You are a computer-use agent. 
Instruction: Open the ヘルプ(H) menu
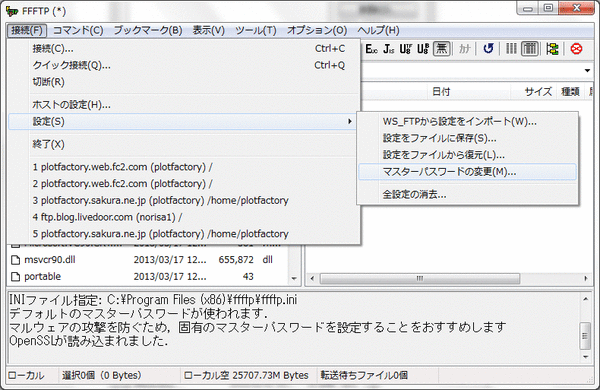(x=378, y=30)
